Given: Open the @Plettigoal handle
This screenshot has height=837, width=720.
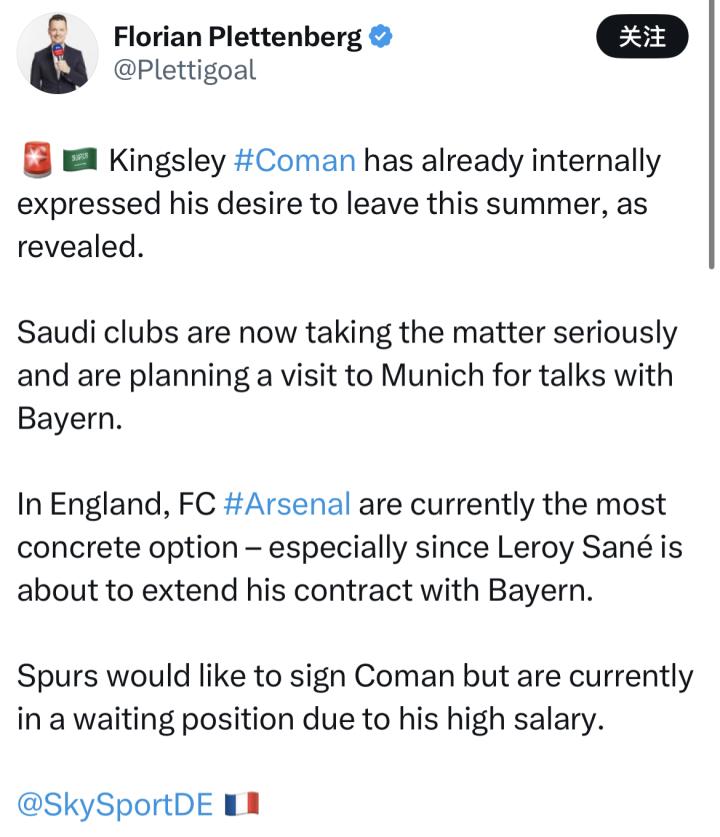Looking at the screenshot, I should [x=185, y=70].
